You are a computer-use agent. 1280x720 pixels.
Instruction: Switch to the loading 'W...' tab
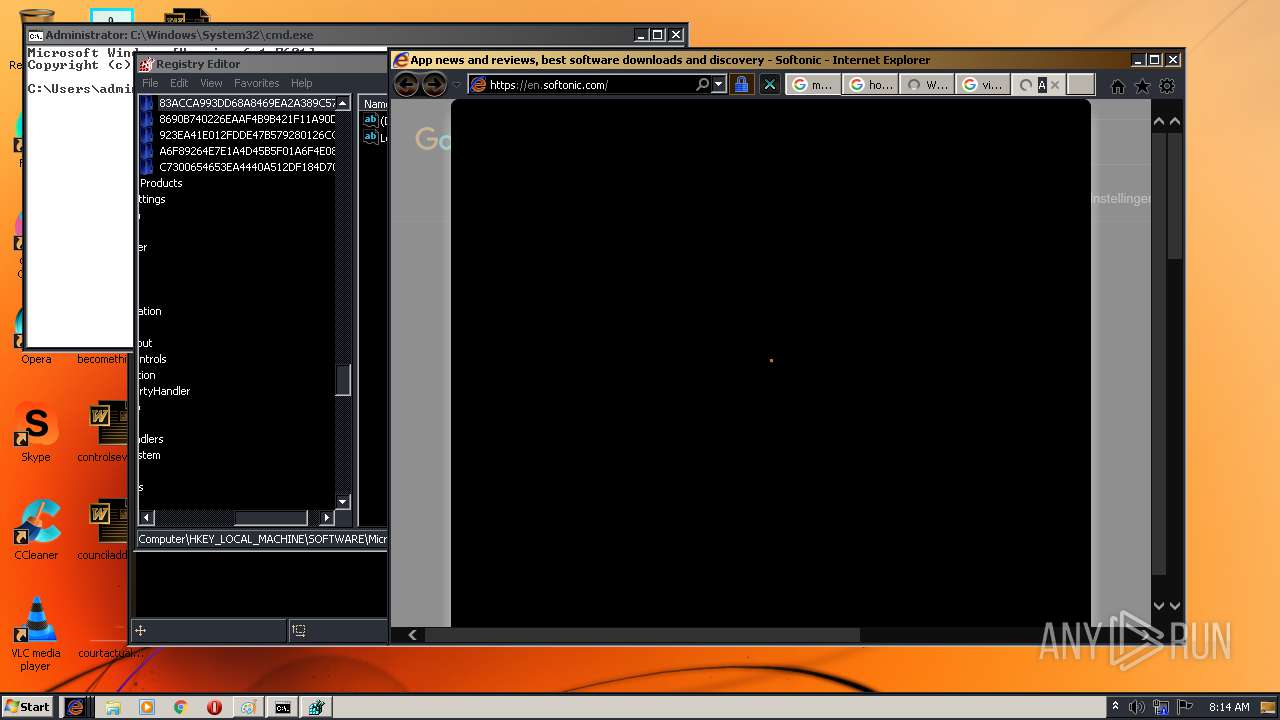(926, 85)
